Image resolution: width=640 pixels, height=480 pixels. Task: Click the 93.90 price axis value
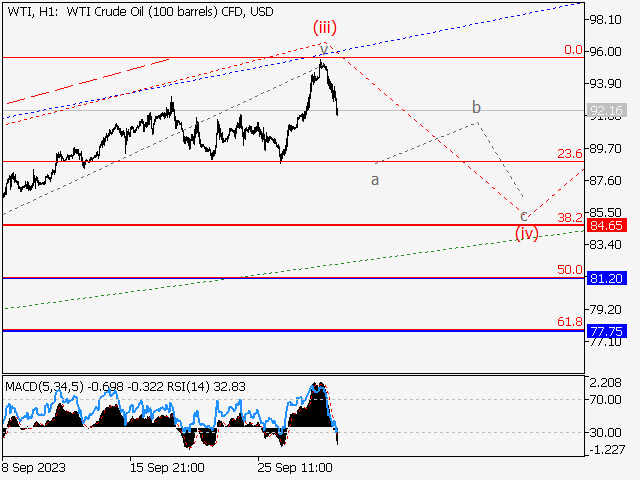[607, 84]
